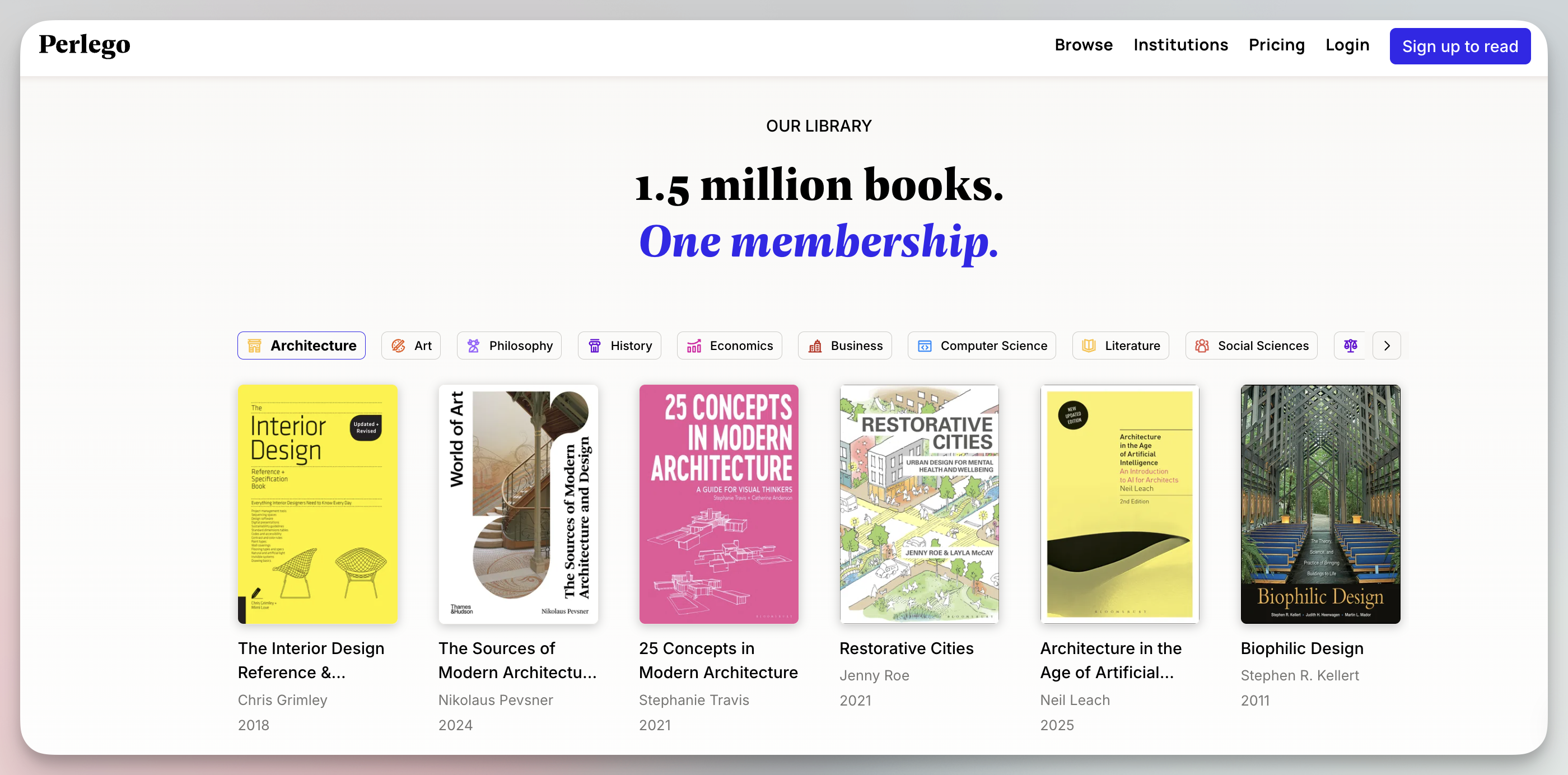Screen dimensions: 1568x775
Task: Go to the Institutions page
Action: click(1180, 45)
